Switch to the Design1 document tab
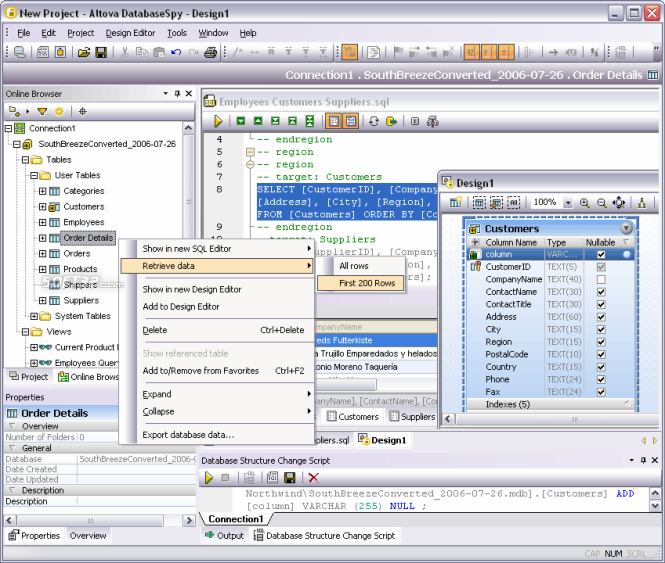 [x=382, y=440]
